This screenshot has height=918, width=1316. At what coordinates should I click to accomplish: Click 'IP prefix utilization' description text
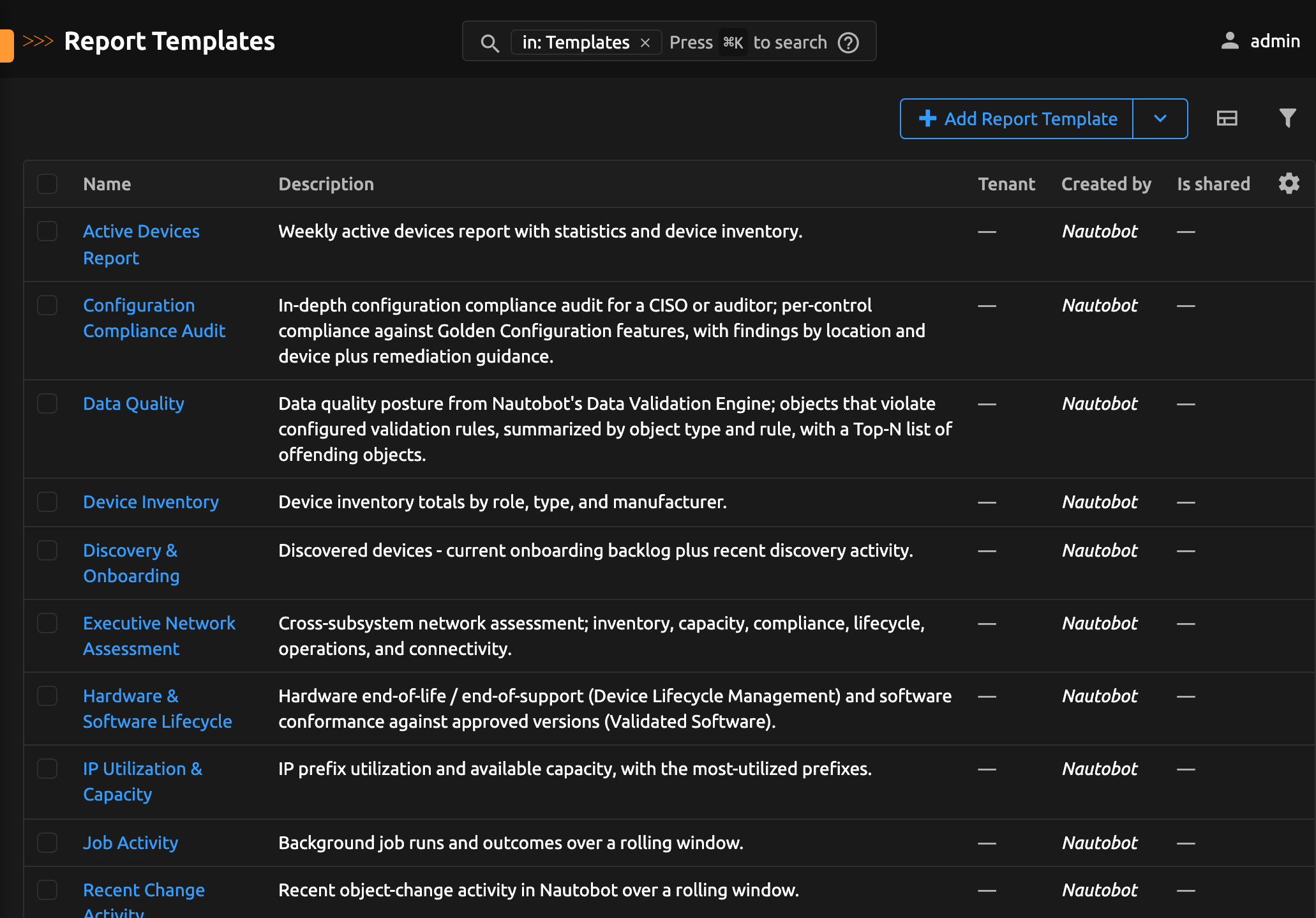pos(574,769)
